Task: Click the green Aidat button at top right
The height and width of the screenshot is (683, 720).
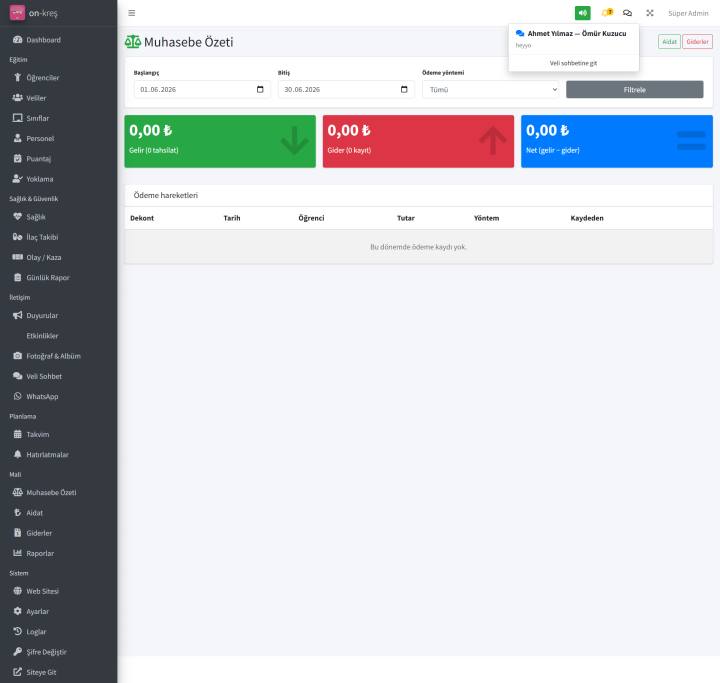Action: tap(669, 42)
